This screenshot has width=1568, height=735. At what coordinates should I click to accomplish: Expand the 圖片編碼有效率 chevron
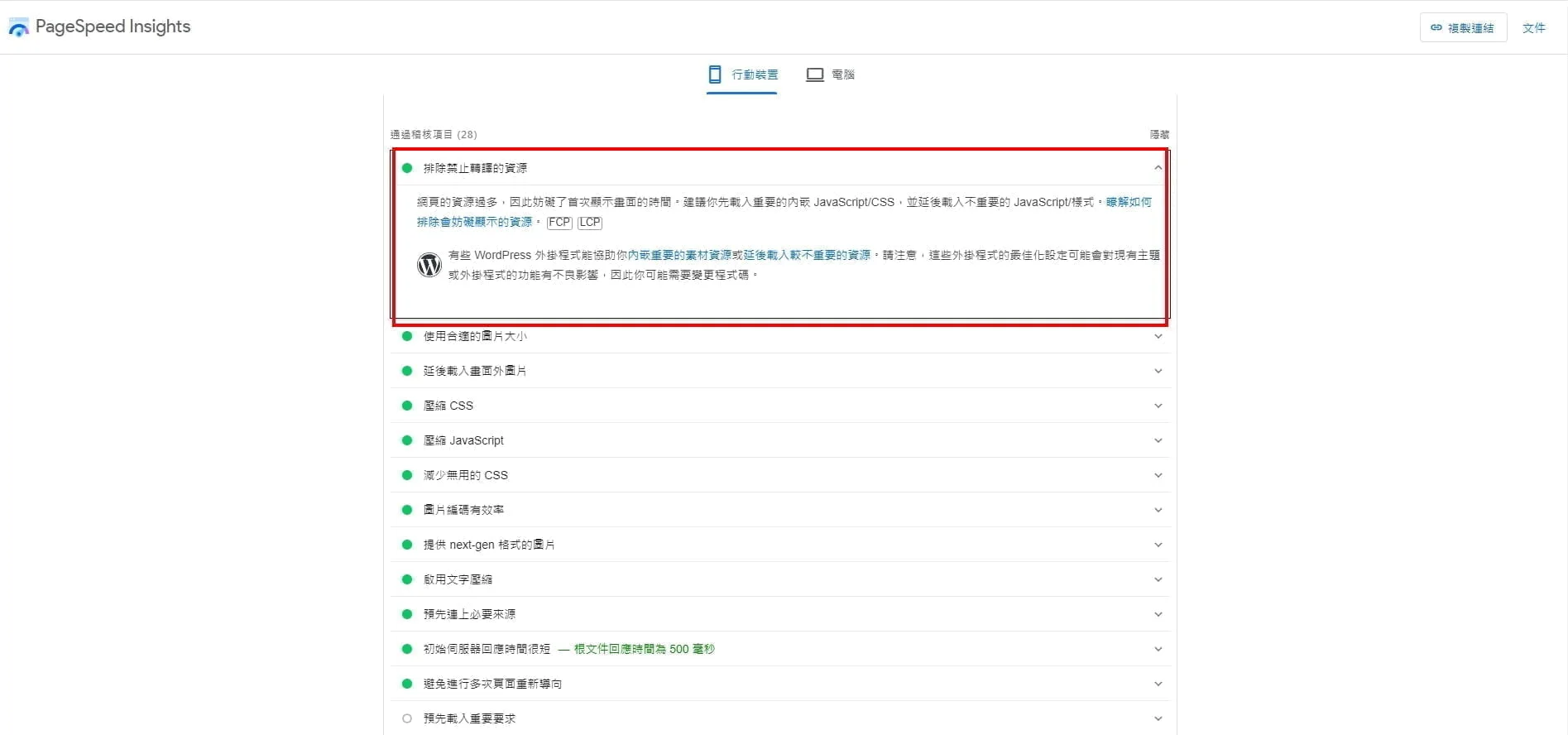coord(1158,510)
